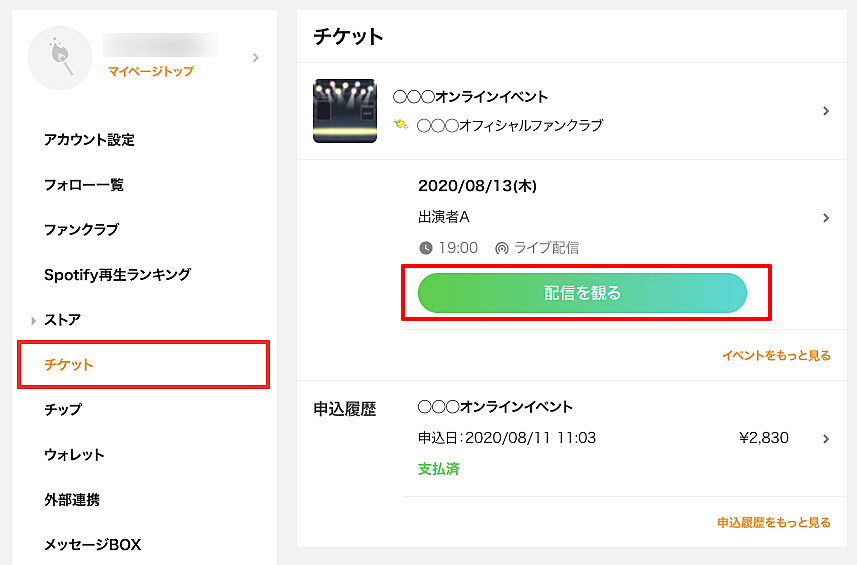Viewport: 857px width, 565px height.
Task: Click the matchstick profile avatar icon
Action: [60, 58]
